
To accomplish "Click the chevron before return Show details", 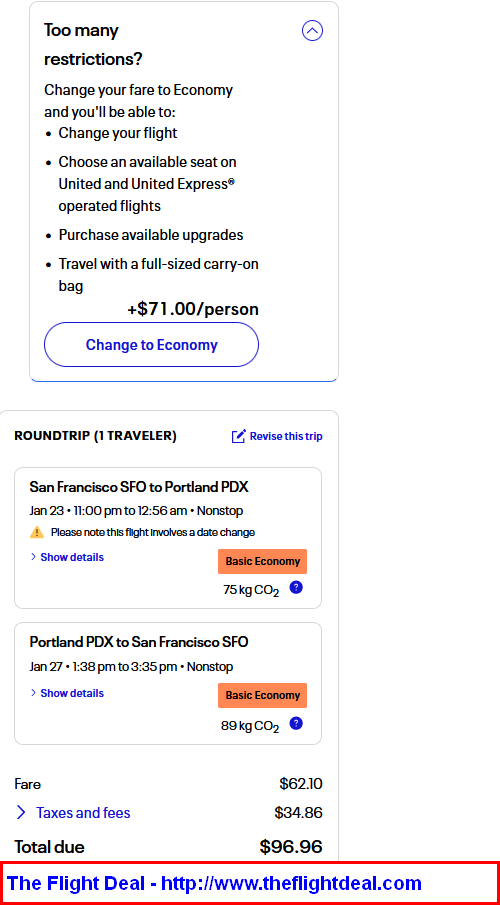I will point(33,693).
